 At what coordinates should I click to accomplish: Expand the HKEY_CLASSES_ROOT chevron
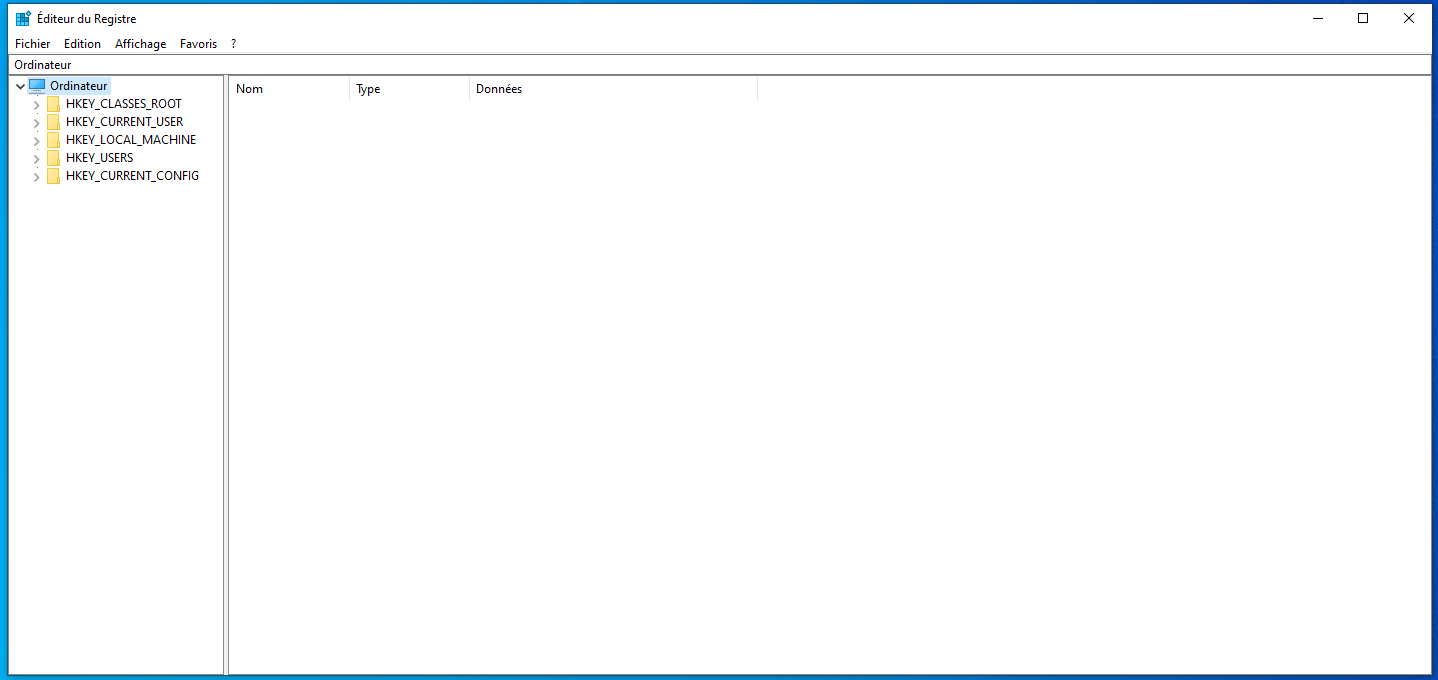coord(36,103)
